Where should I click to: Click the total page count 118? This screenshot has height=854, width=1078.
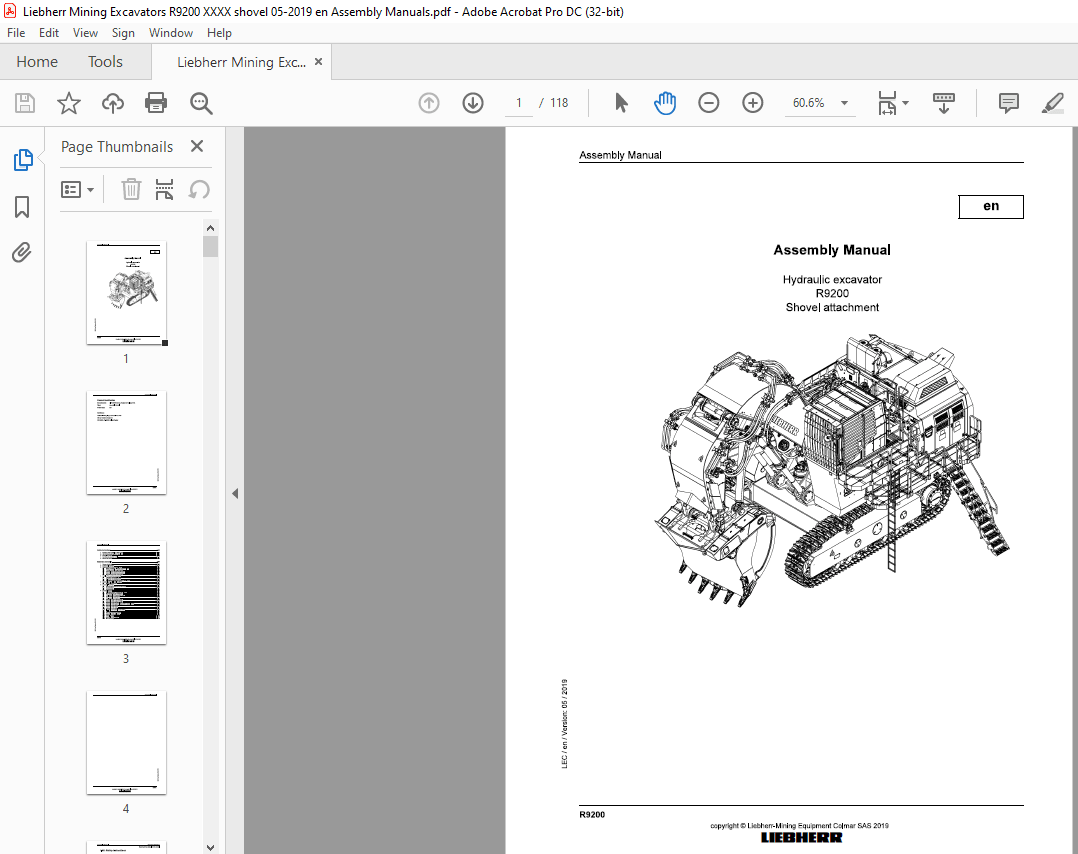pyautogui.click(x=559, y=103)
